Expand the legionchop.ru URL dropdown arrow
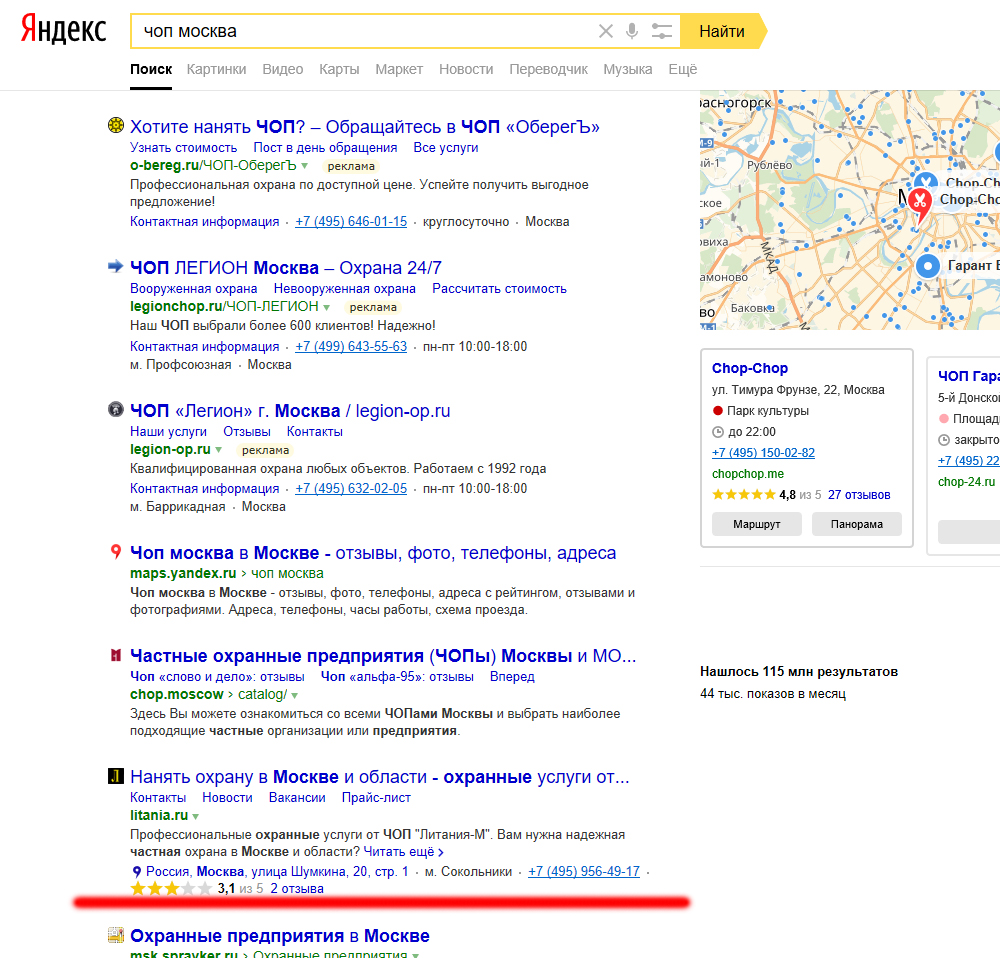The image size is (1000, 958). pyautogui.click(x=327, y=307)
